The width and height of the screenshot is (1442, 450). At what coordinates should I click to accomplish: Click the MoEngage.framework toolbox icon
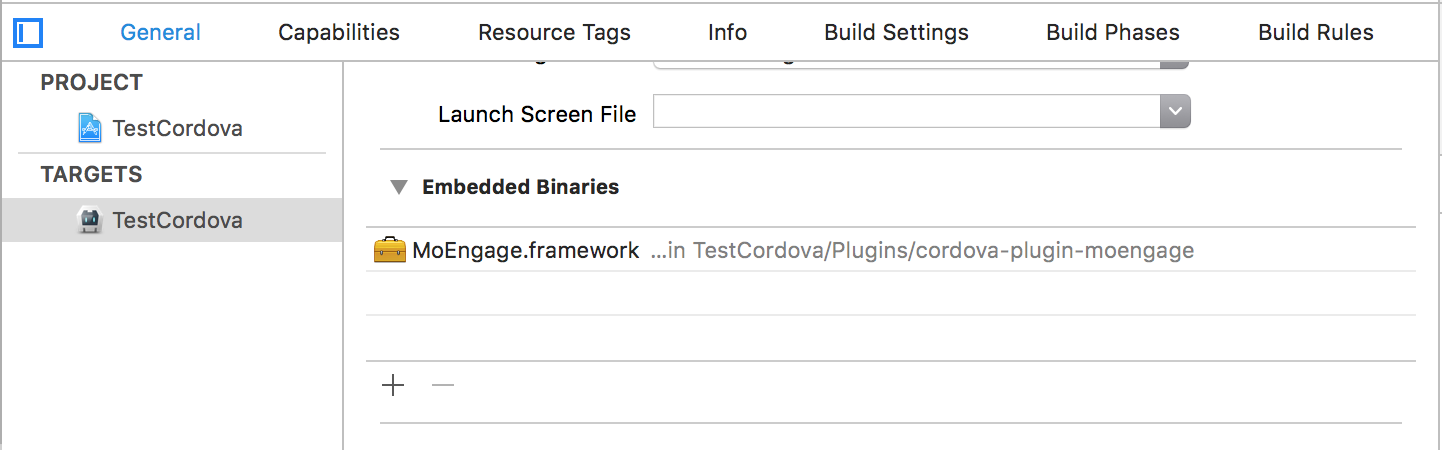click(x=389, y=250)
